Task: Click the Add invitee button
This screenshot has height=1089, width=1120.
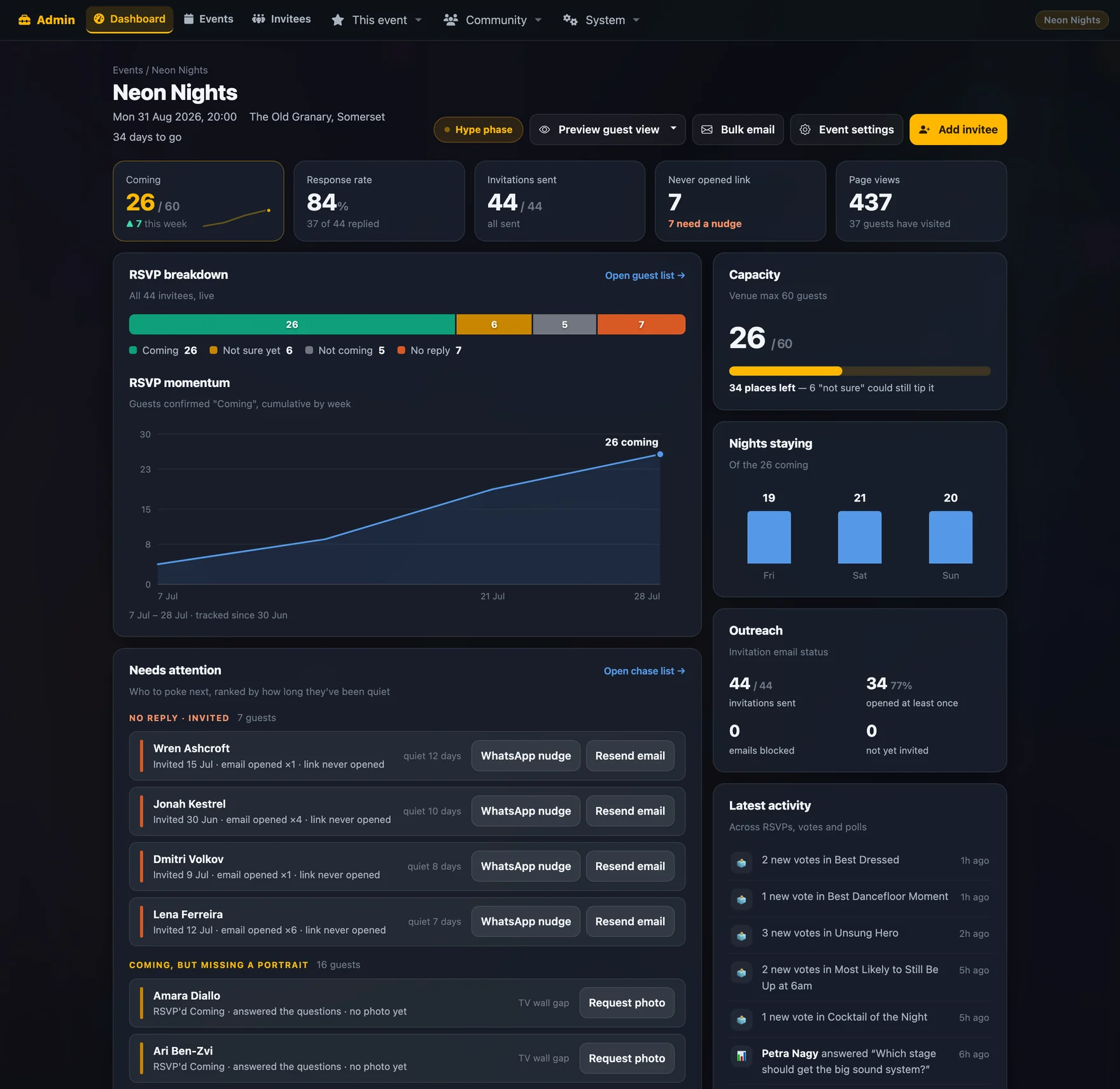Action: [958, 130]
